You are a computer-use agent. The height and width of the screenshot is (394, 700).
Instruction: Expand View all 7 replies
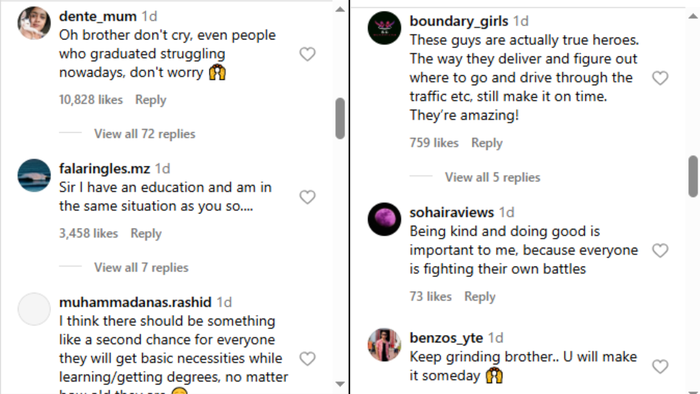pos(141,268)
